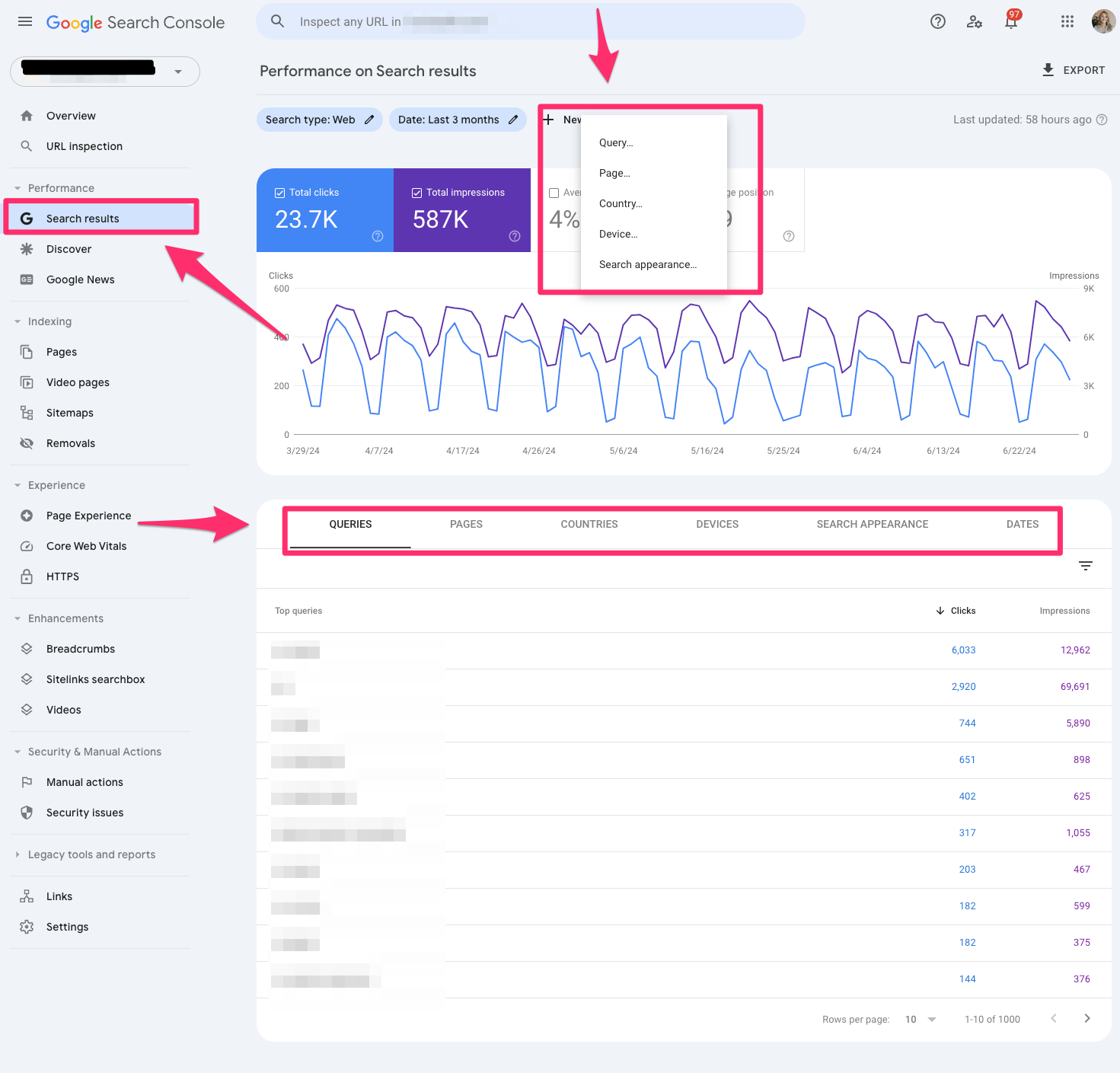Click Discover asterisk icon in sidebar
Viewport: 1120px width, 1073px height.
[27, 249]
